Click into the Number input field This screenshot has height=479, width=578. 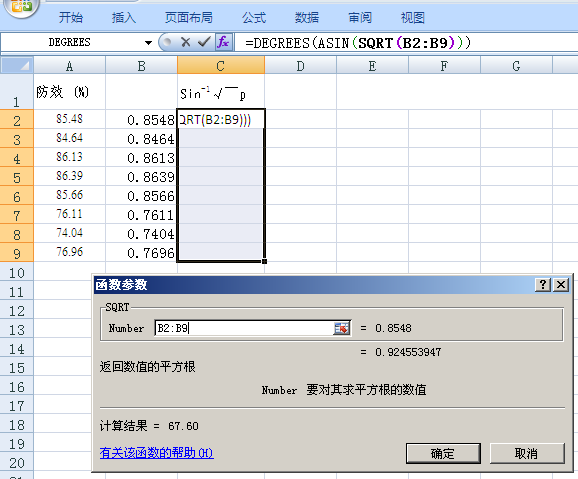click(244, 328)
